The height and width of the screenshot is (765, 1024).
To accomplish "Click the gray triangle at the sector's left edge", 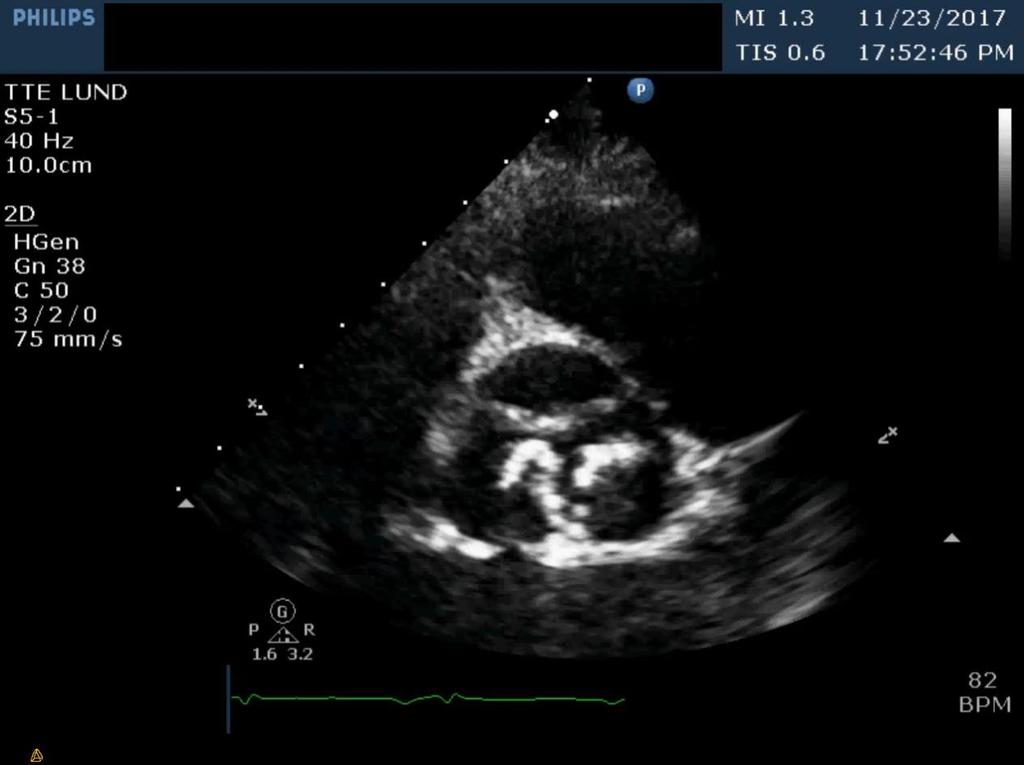I will pyautogui.click(x=186, y=503).
